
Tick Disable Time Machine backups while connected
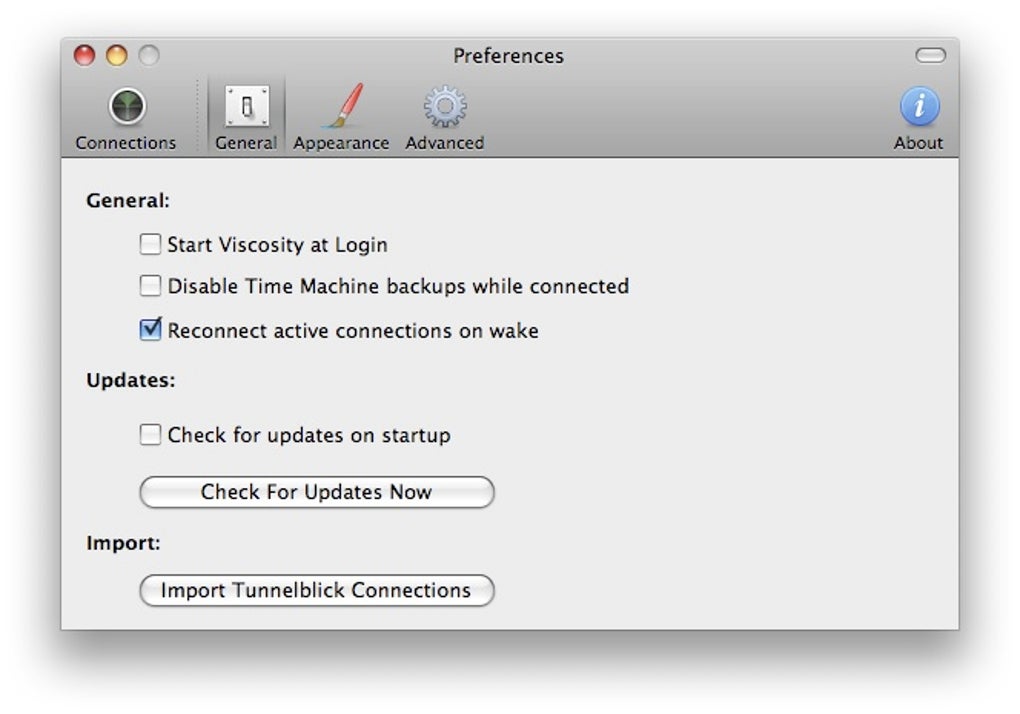(150, 286)
